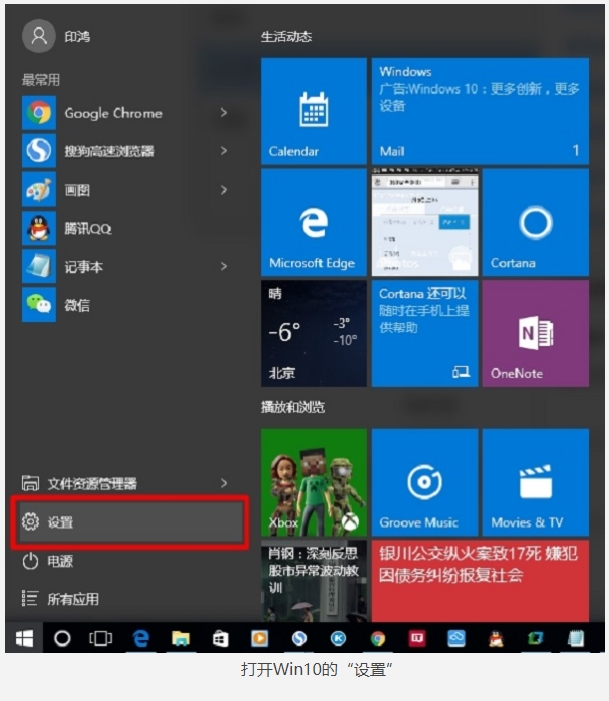
Task: Open the Movies & TV tile
Action: coord(536,482)
